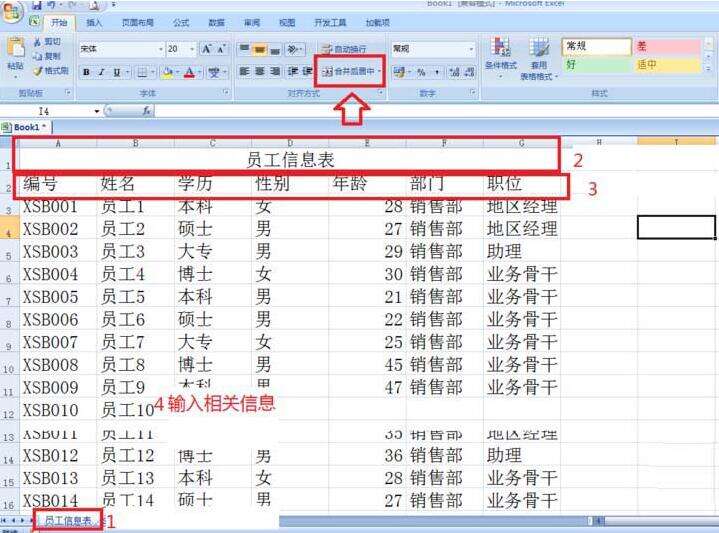Decrease decimal places
This screenshot has width=719, height=533.
469,72
